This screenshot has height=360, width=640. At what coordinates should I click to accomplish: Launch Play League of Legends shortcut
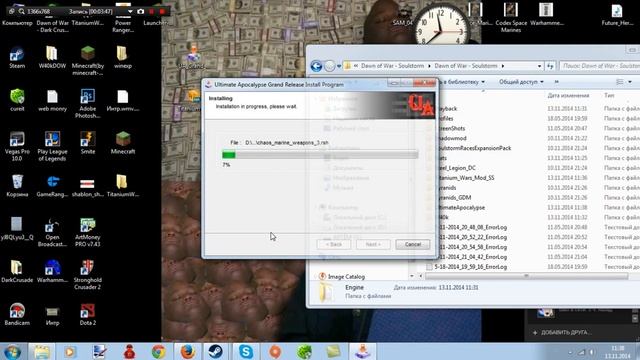pyautogui.click(x=52, y=146)
